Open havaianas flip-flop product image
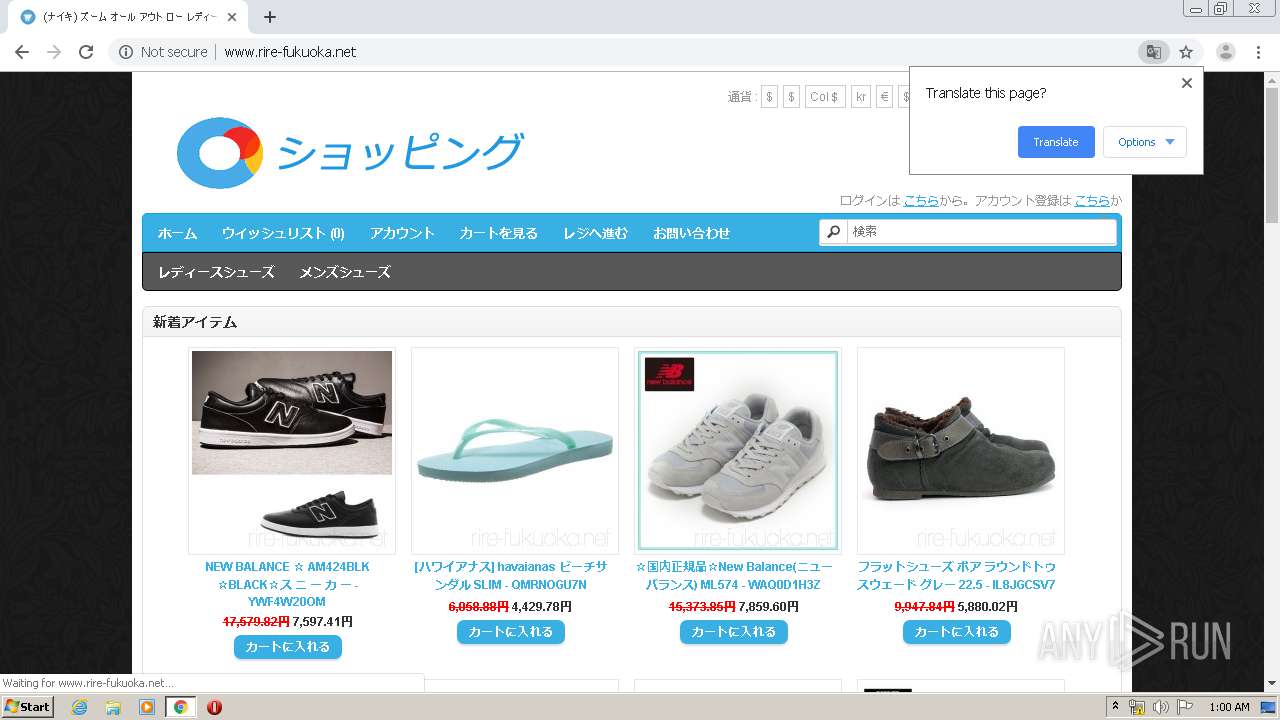1280x720 pixels. pyautogui.click(x=515, y=450)
